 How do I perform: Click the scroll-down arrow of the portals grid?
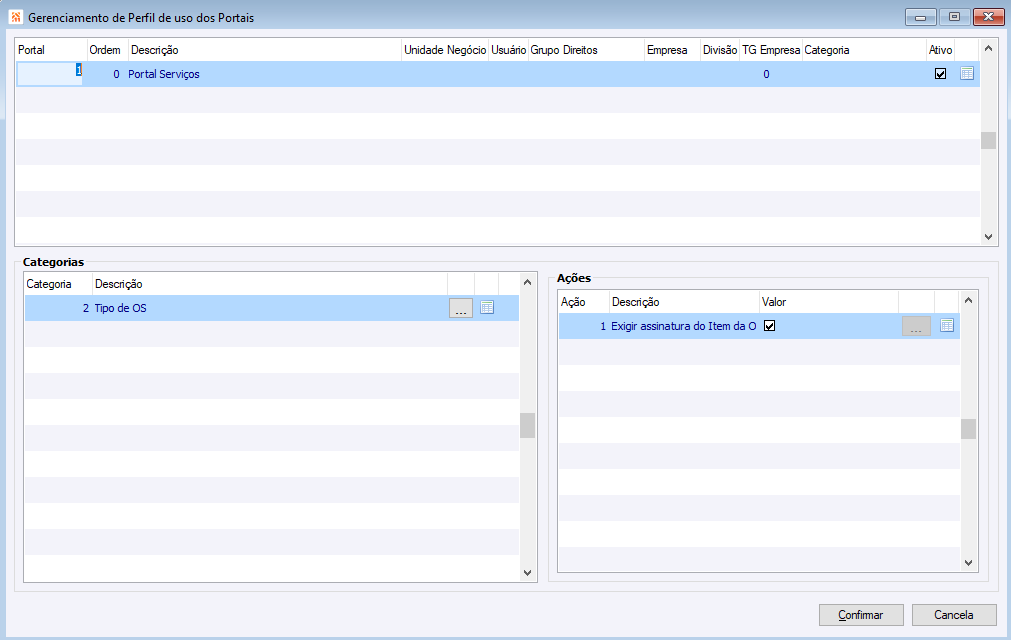coord(988,237)
